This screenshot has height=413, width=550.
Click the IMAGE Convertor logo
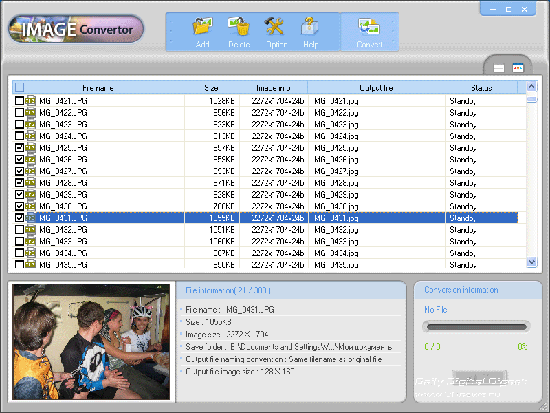pos(76,29)
